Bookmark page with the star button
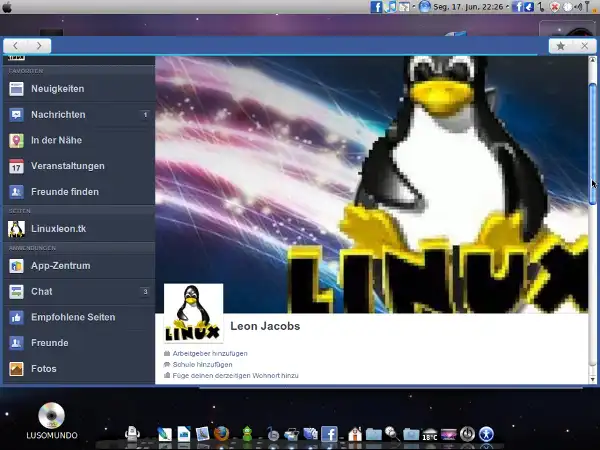Viewport: 600px width, 450px height. 561,46
